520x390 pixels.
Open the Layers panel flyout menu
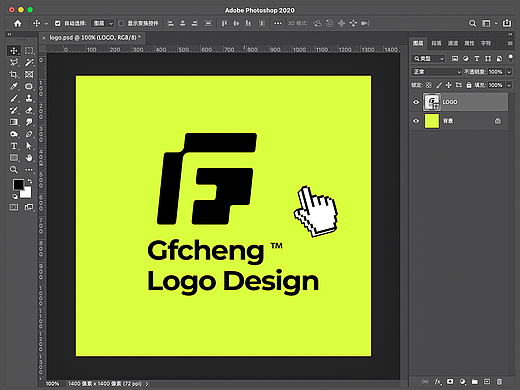click(x=510, y=43)
